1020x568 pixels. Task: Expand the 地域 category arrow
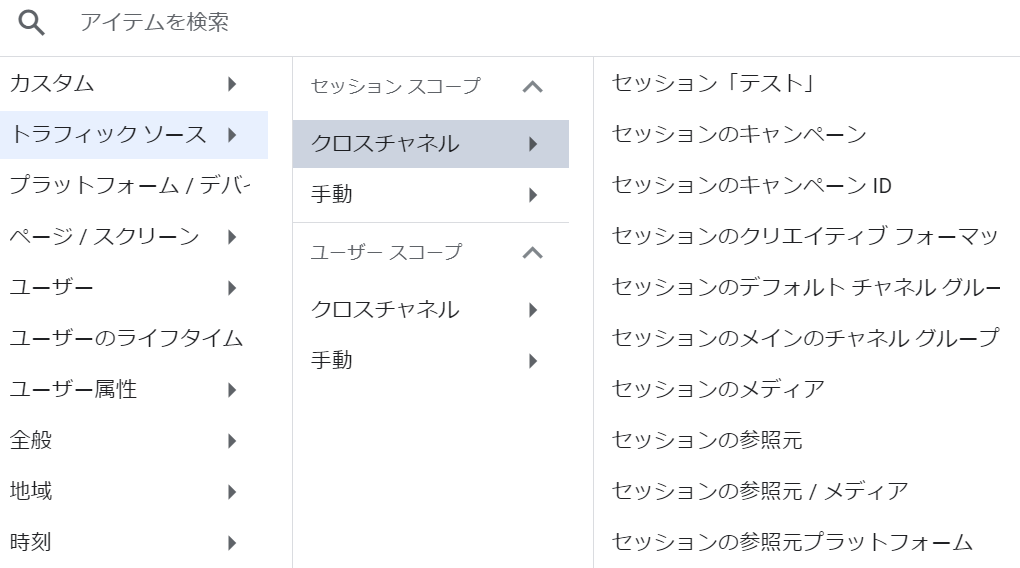(232, 492)
